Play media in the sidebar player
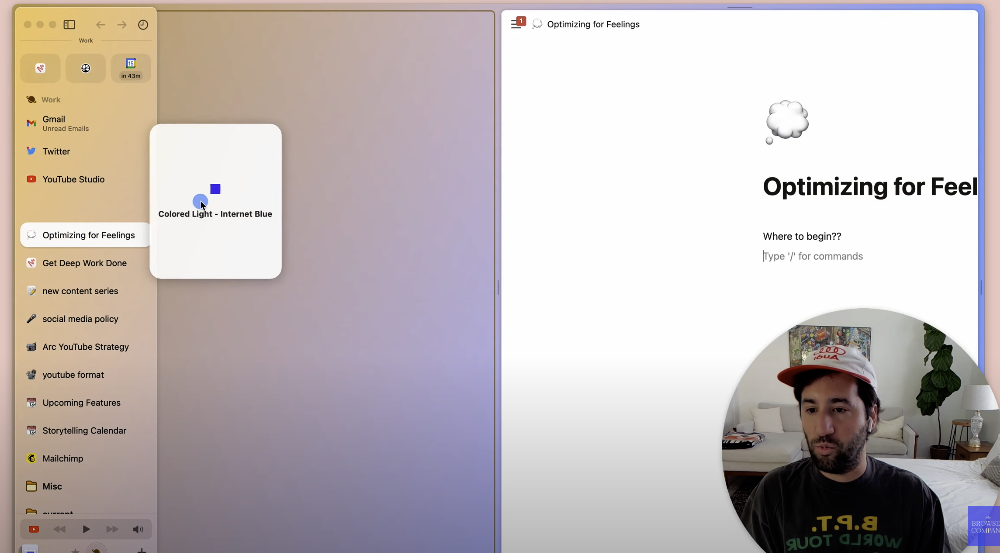Image resolution: width=1000 pixels, height=553 pixels. [x=86, y=529]
